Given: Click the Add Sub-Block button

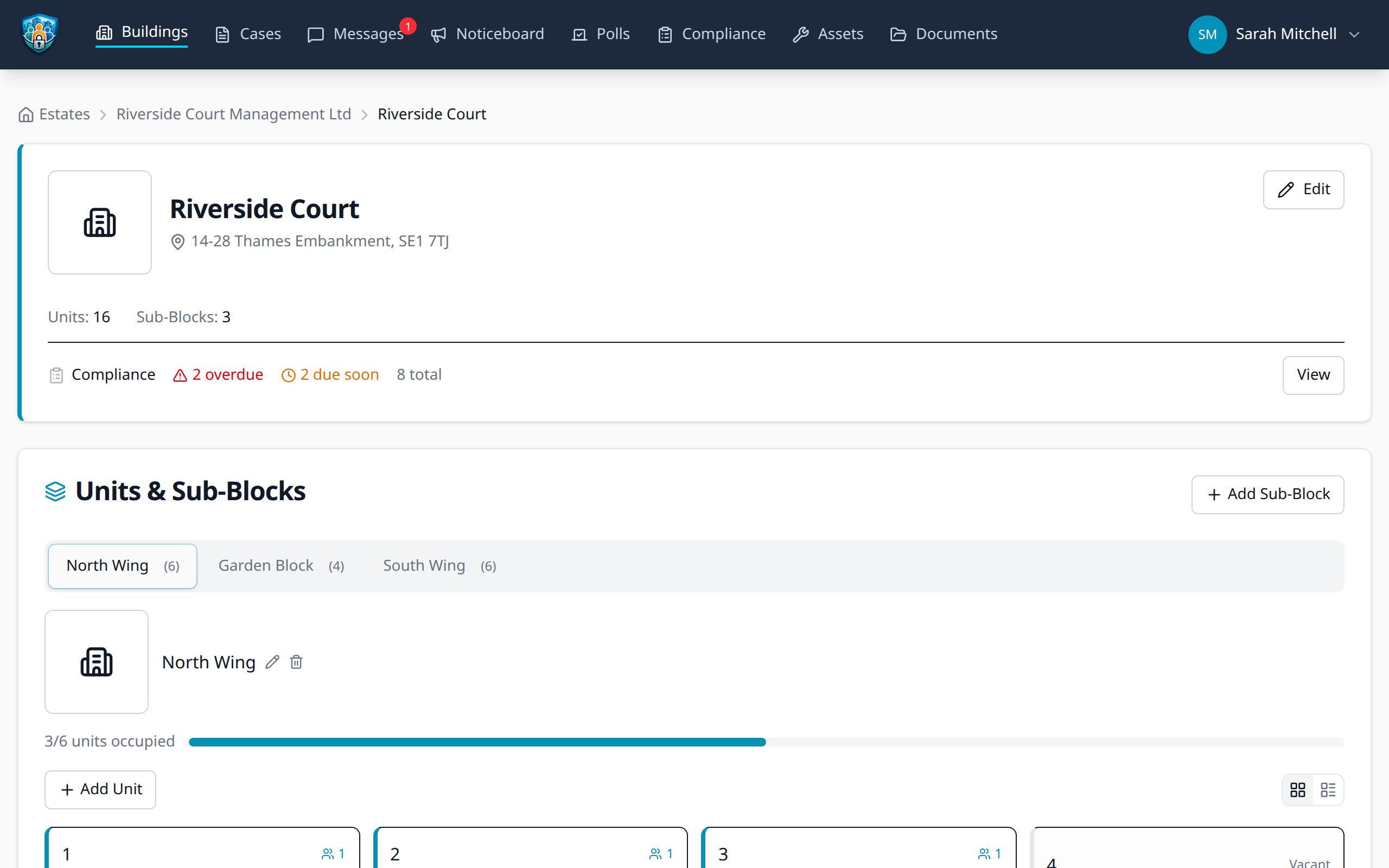Looking at the screenshot, I should click(x=1267, y=494).
